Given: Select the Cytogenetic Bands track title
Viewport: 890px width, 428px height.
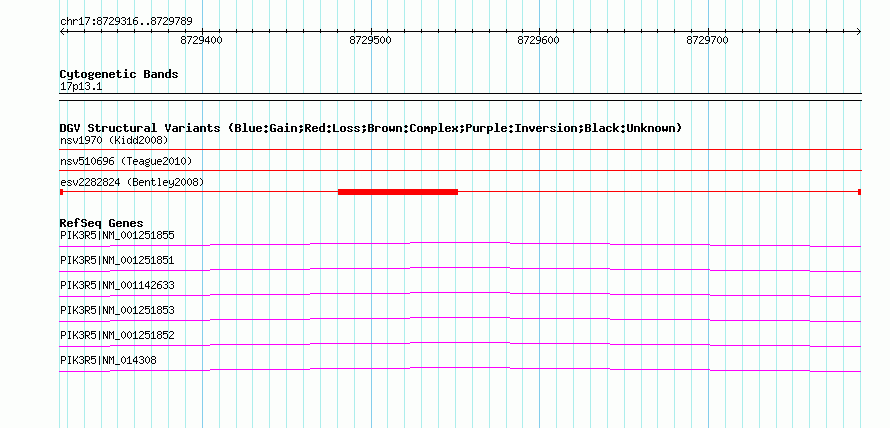Looking at the screenshot, I should click(119, 74).
